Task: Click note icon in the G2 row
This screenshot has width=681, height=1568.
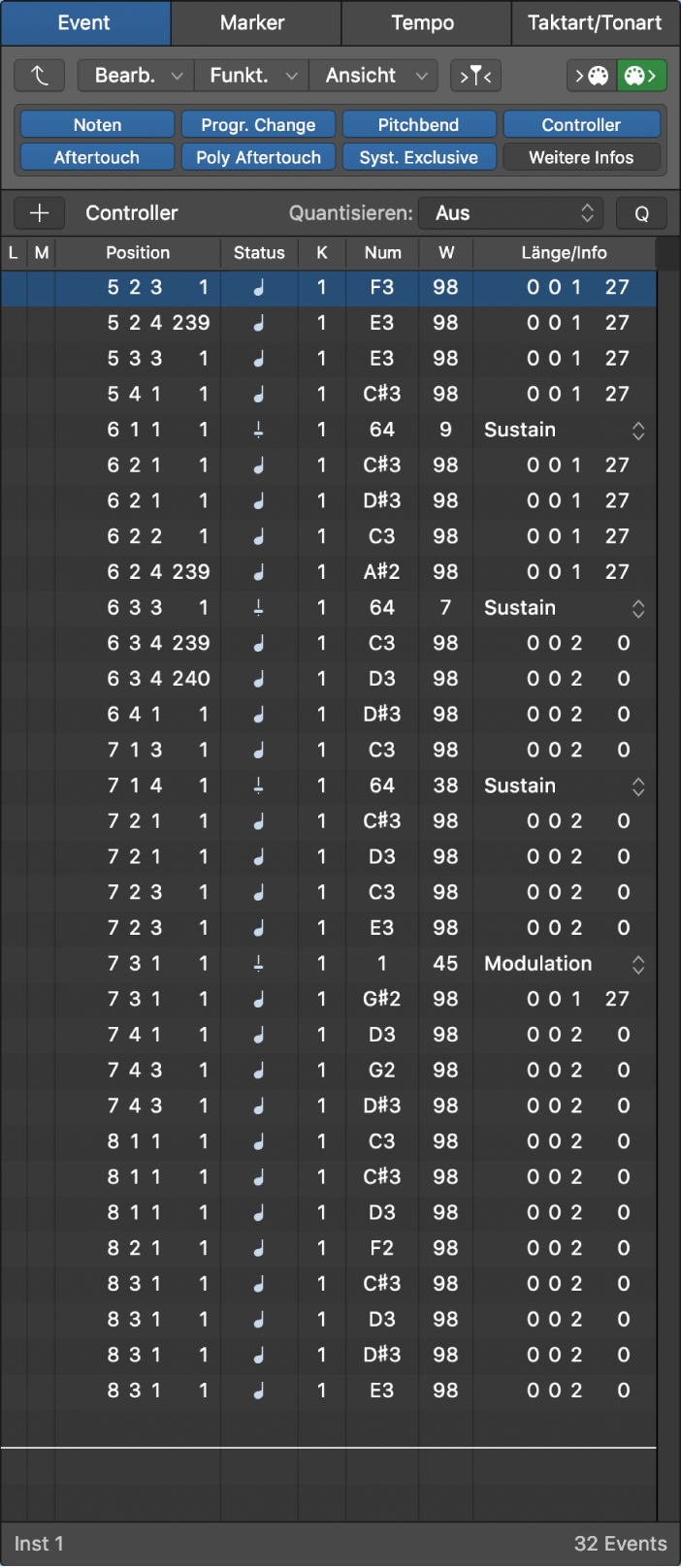Action: pyautogui.click(x=259, y=1071)
